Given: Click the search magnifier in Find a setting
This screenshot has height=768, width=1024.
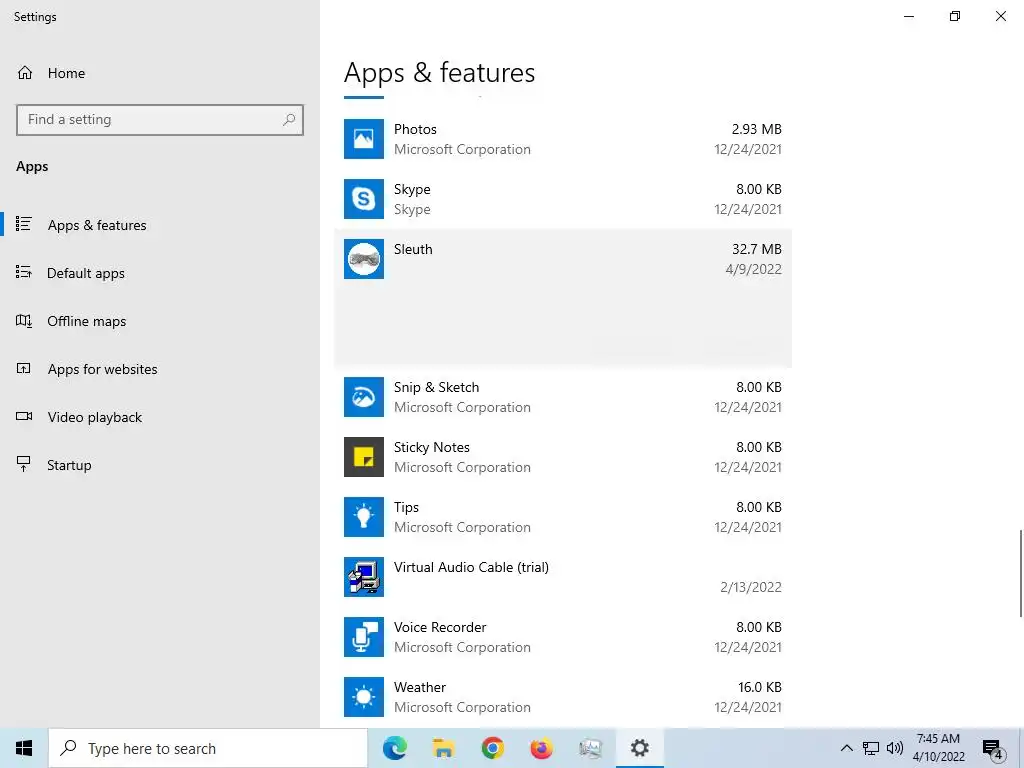Looking at the screenshot, I should (289, 120).
